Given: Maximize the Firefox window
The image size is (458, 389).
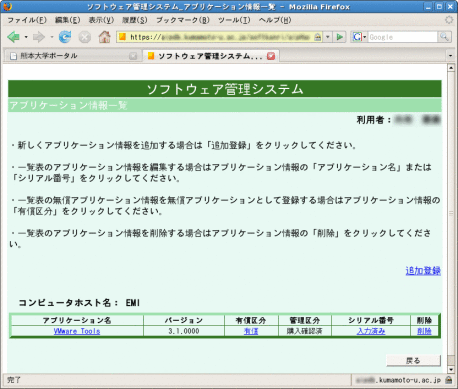Looking at the screenshot, I should [439, 6].
